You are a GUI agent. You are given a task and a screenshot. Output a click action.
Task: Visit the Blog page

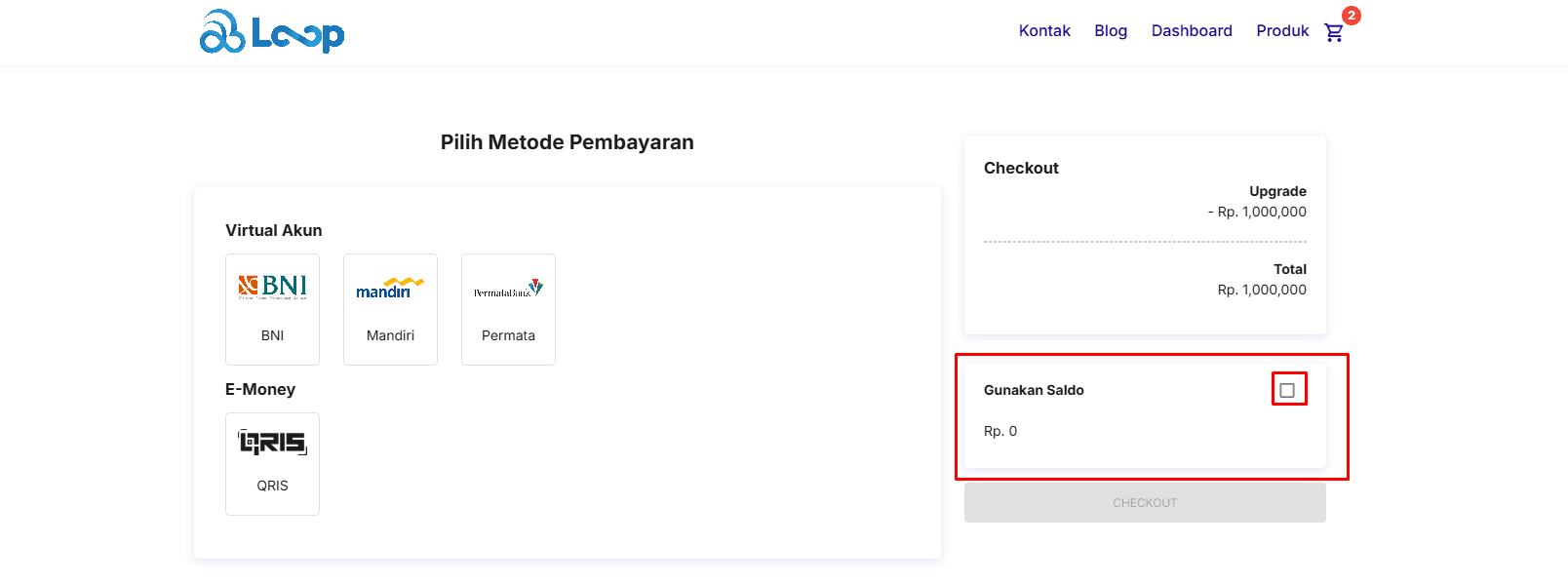(1111, 30)
